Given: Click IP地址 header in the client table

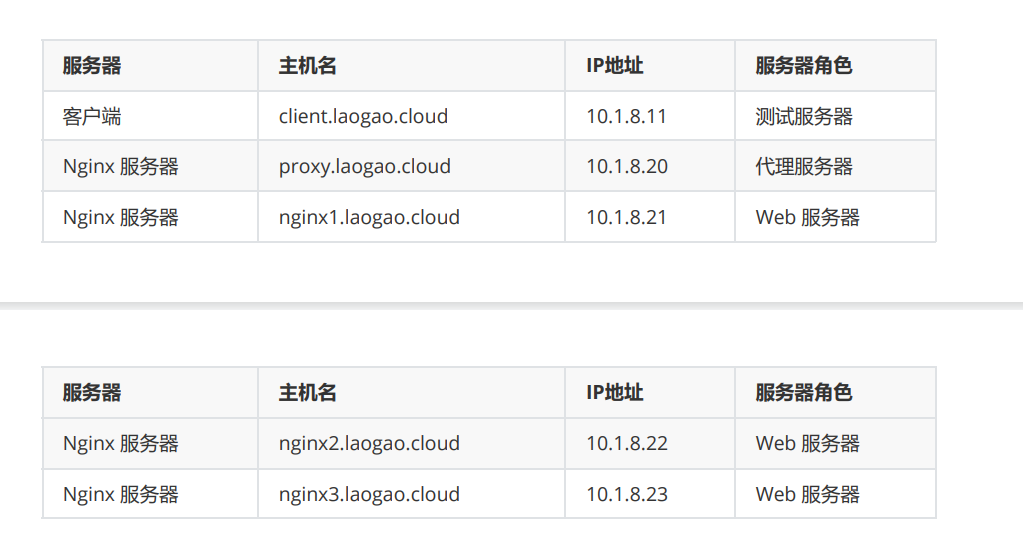Looking at the screenshot, I should coord(615,65).
